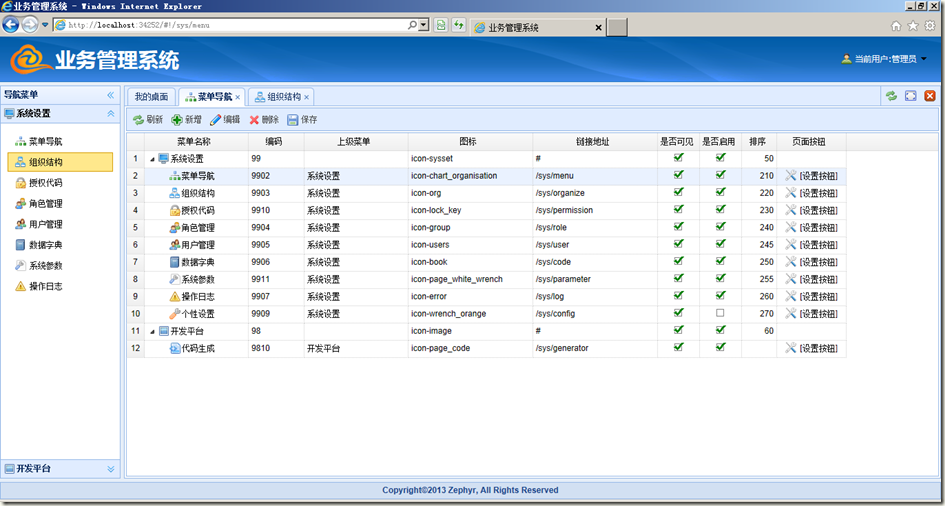Click the red close-all icon in tab bar
The image size is (945, 506).
pyautogui.click(x=930, y=96)
